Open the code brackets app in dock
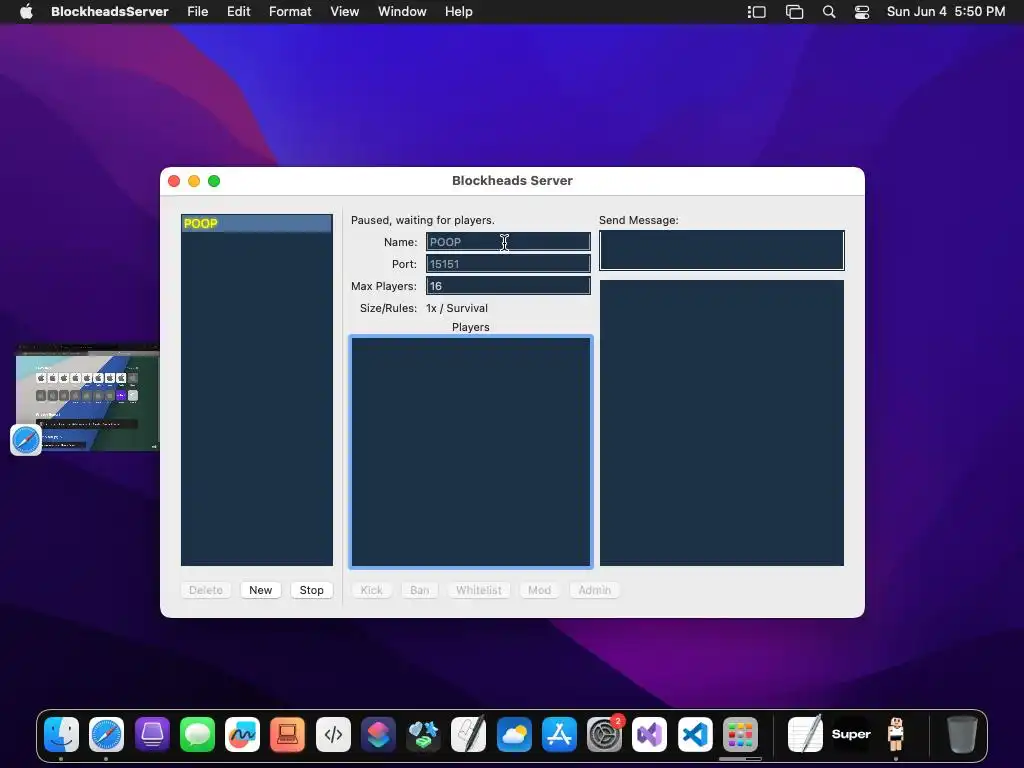 click(x=333, y=734)
